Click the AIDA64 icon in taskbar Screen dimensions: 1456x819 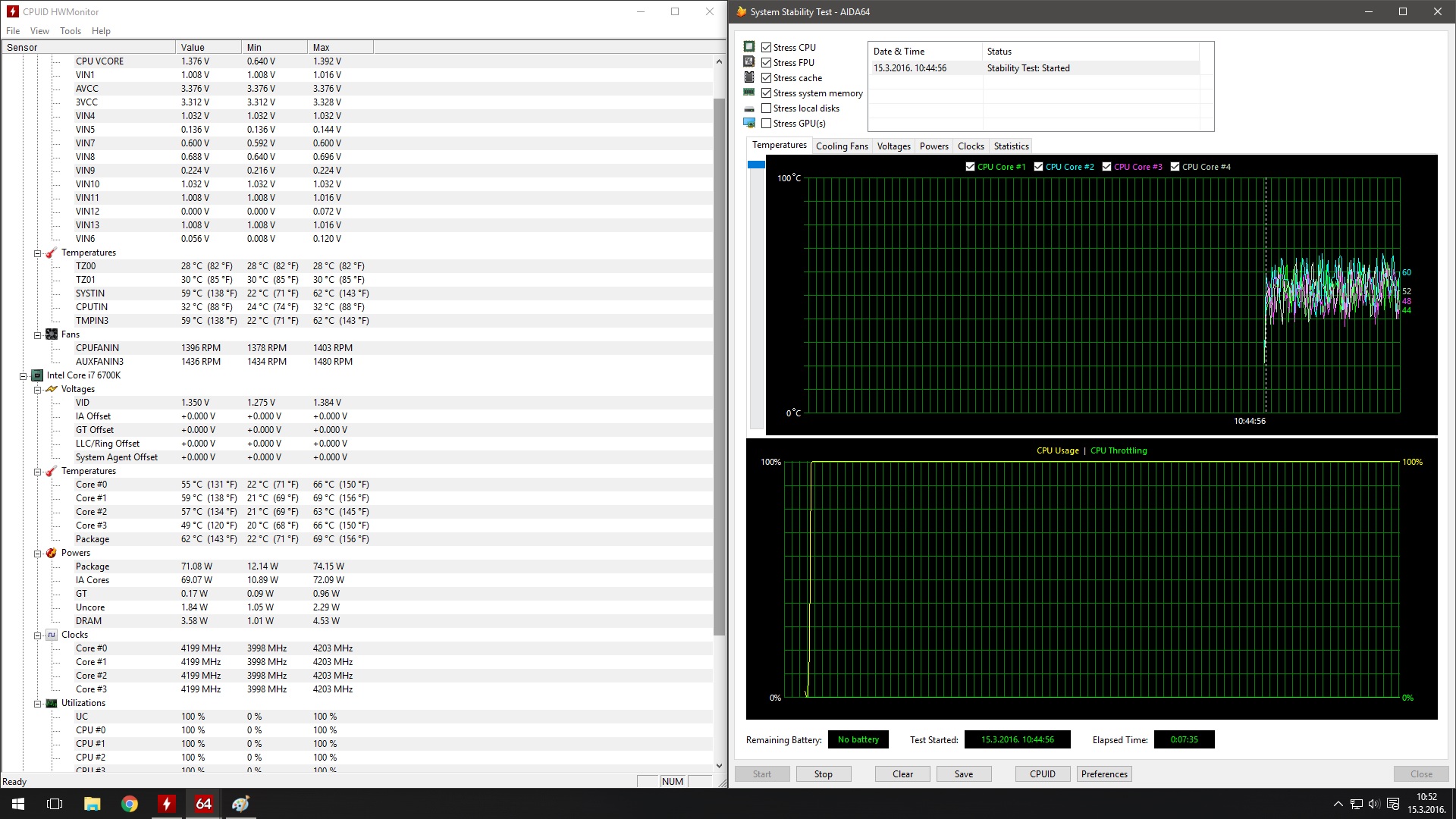point(203,804)
